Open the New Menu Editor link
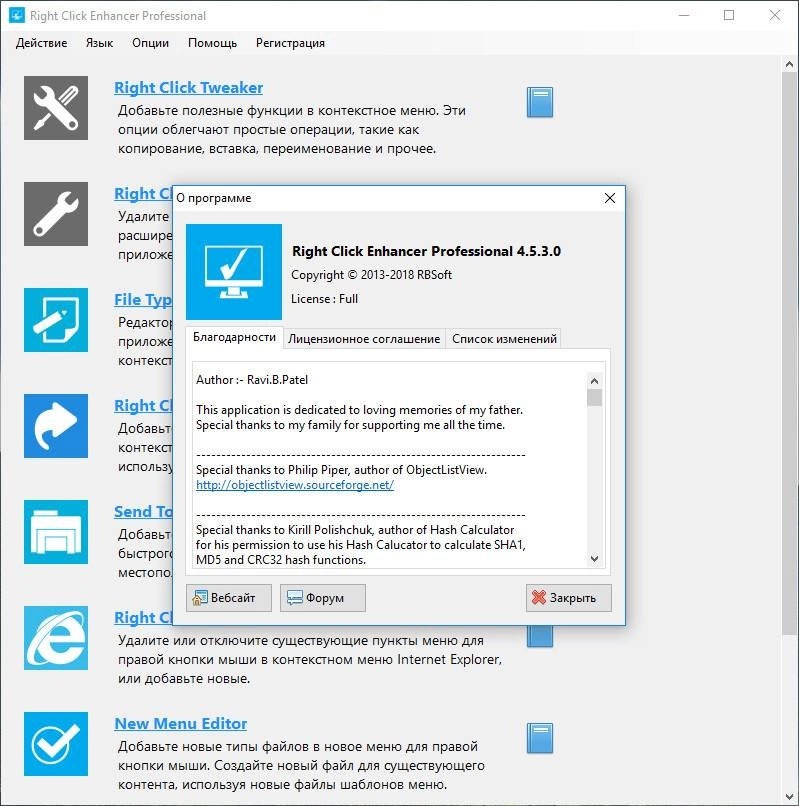The width and height of the screenshot is (799, 806). [180, 723]
